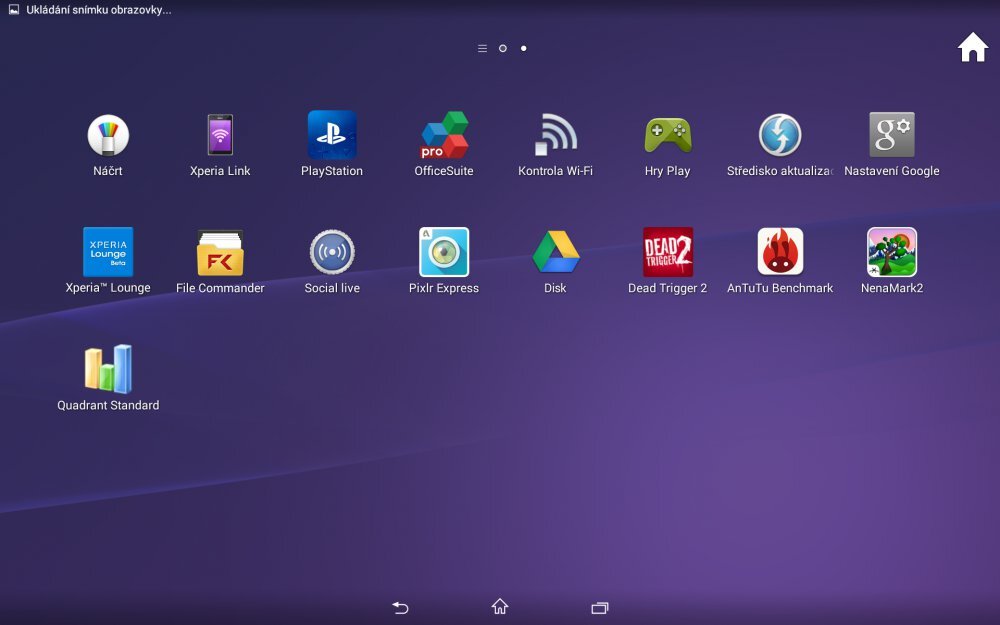
Task: Tap the Home navigation button
Action: click(x=499, y=607)
